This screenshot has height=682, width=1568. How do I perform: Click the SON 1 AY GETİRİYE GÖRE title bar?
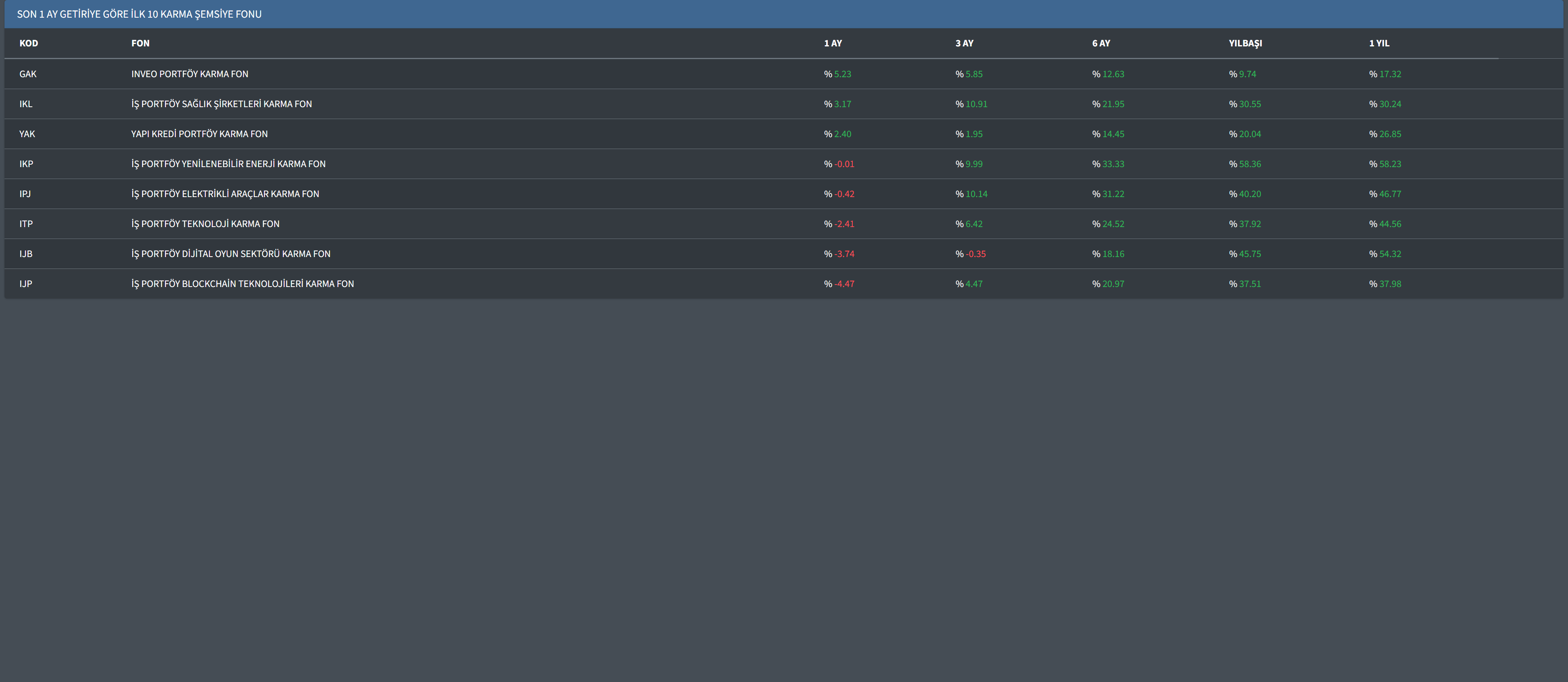point(139,14)
